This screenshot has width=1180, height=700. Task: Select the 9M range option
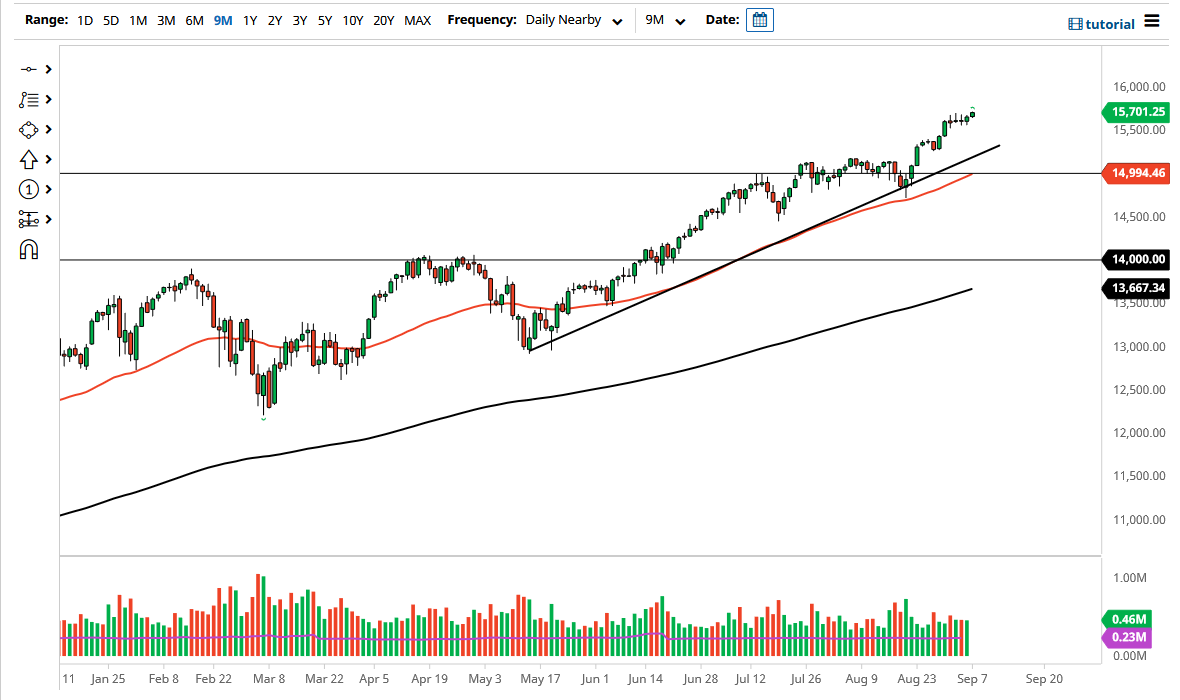(x=223, y=19)
